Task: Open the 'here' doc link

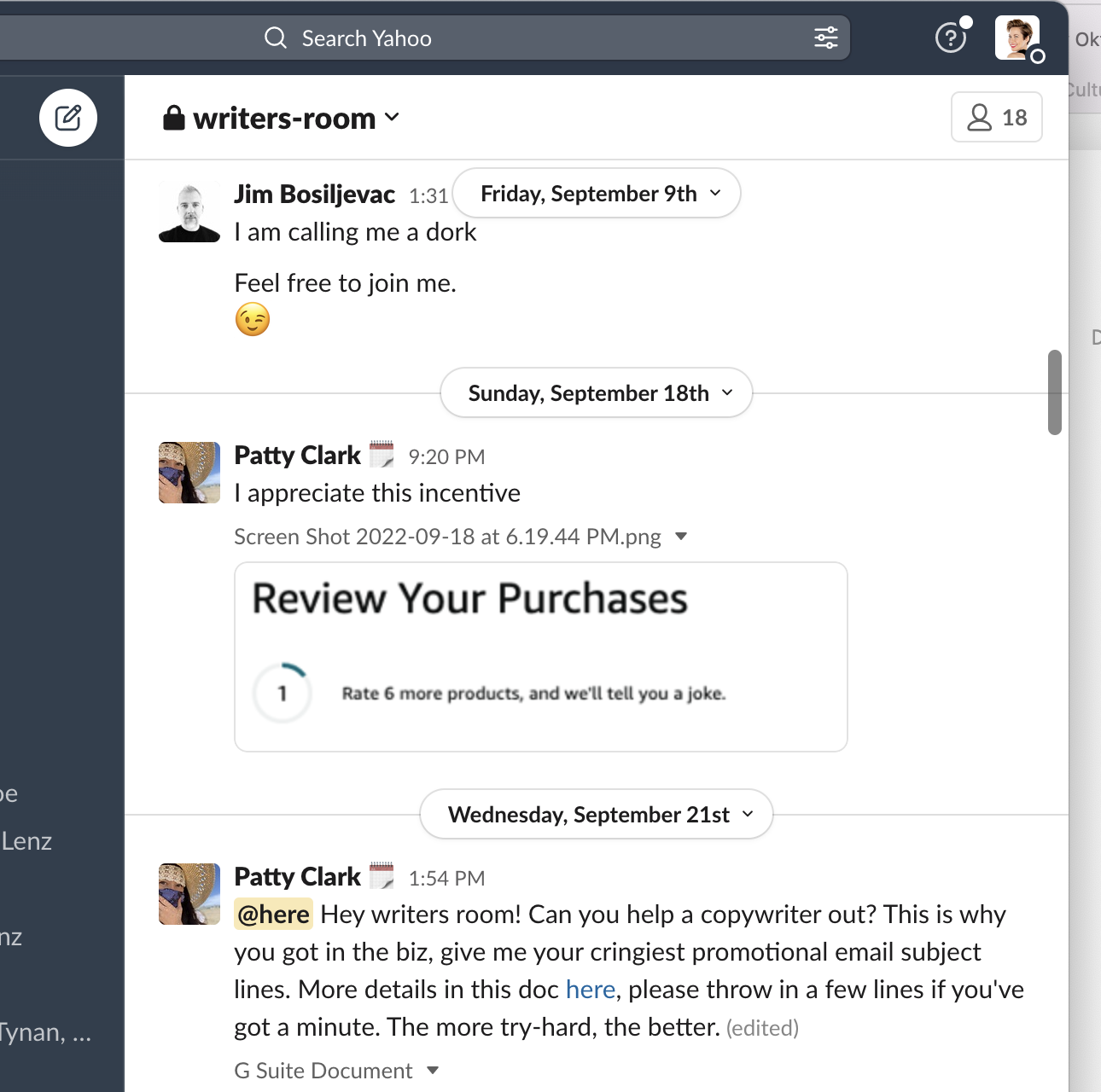Action: point(591,990)
